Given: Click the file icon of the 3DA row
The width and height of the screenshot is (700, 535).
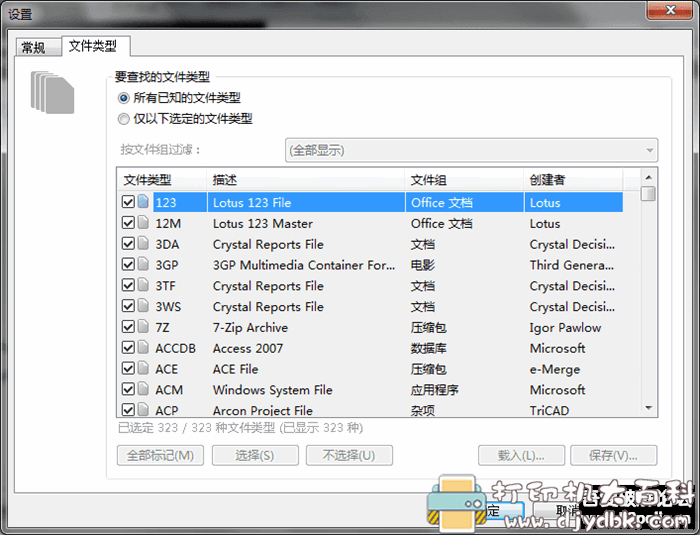Looking at the screenshot, I should [143, 243].
